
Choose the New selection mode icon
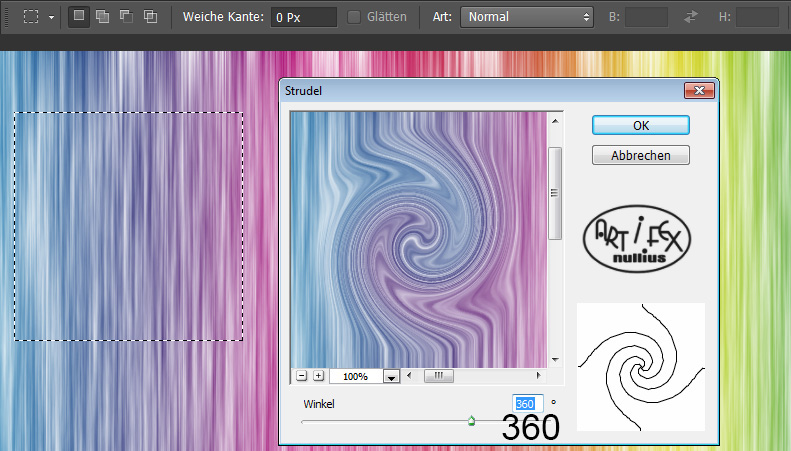tap(79, 16)
